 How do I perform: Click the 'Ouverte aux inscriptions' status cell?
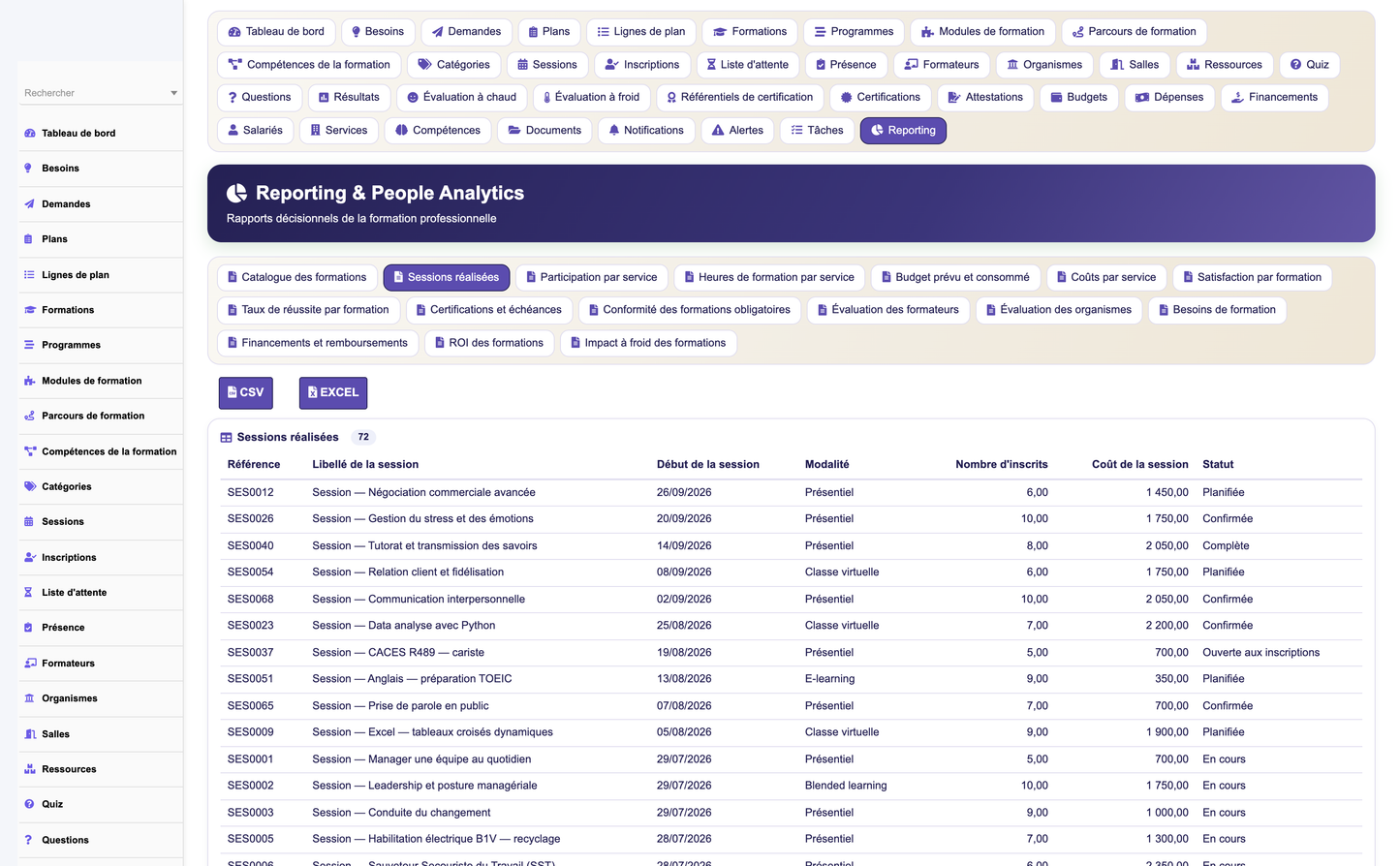(1261, 653)
